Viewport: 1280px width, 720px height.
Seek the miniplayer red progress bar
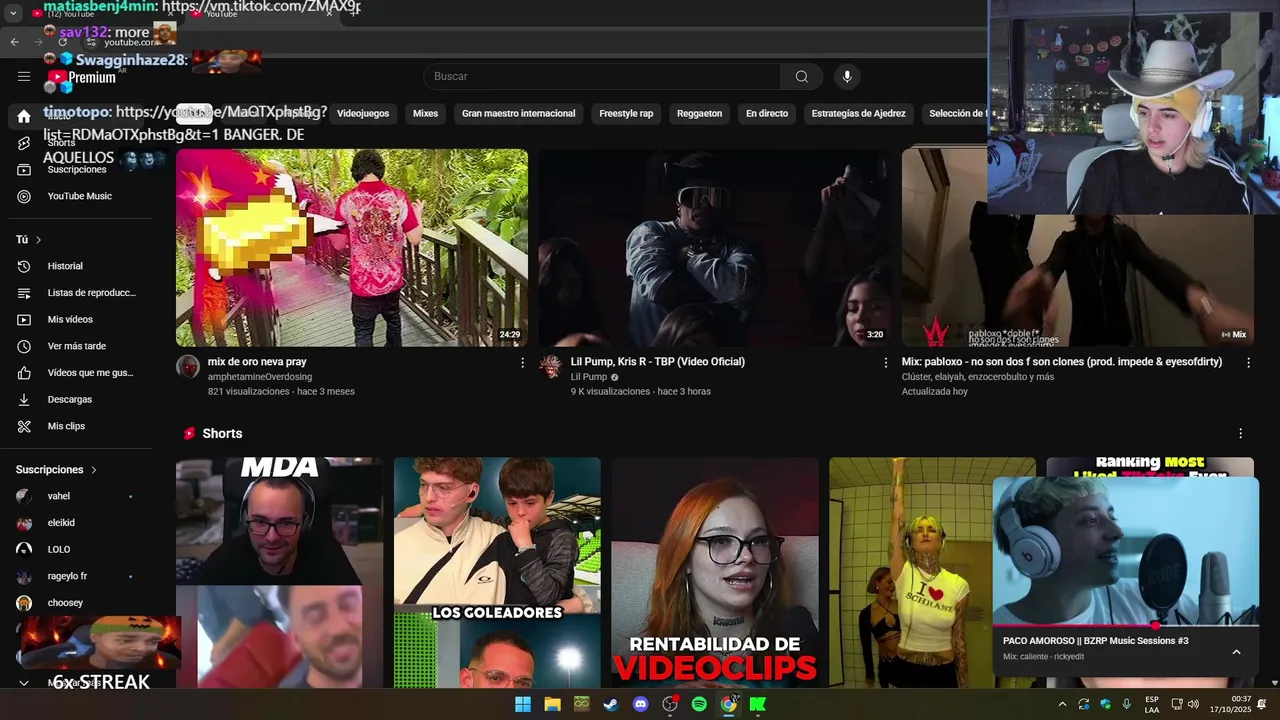pos(1125,626)
